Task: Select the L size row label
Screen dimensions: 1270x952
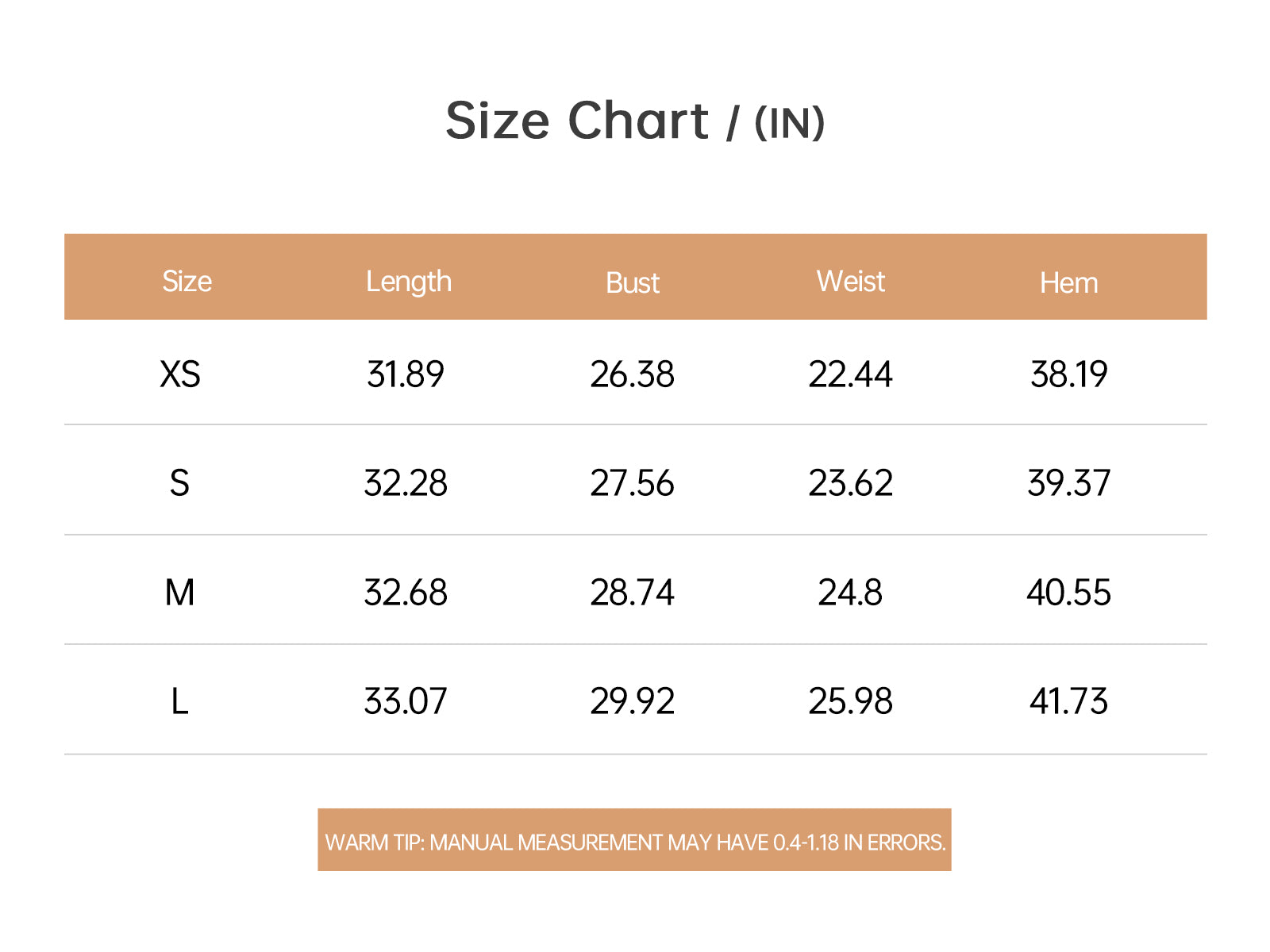Action: [180, 701]
